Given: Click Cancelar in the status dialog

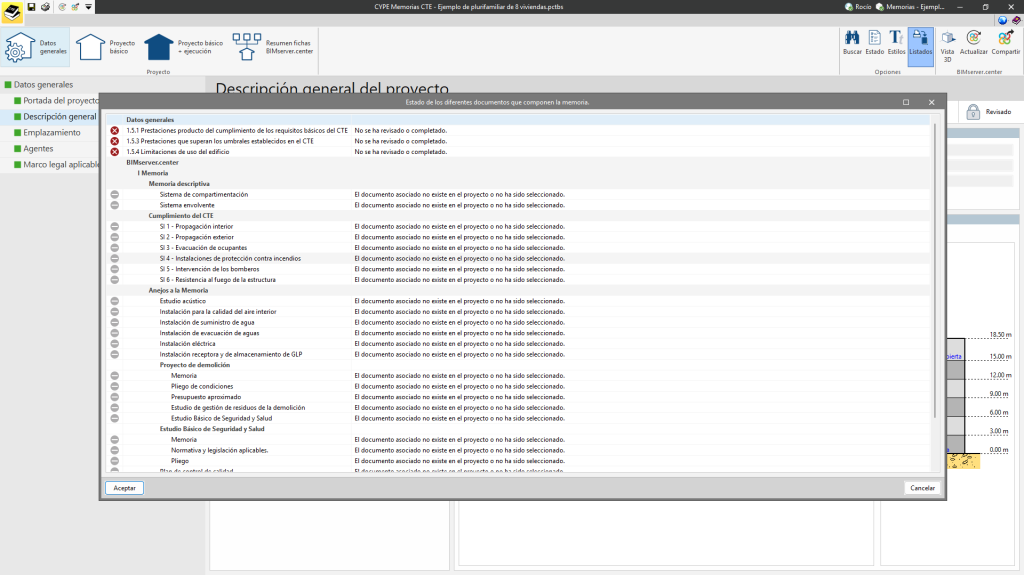Looking at the screenshot, I should (922, 488).
